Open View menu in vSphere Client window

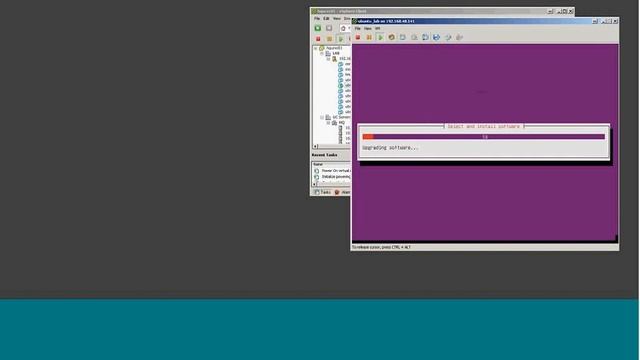(336, 18)
